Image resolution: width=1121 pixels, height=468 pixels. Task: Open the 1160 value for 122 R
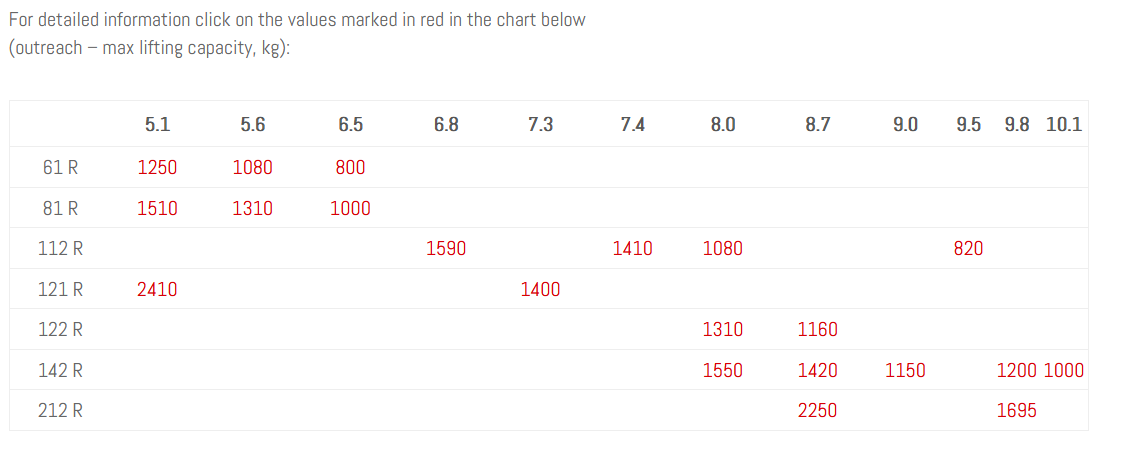point(817,330)
